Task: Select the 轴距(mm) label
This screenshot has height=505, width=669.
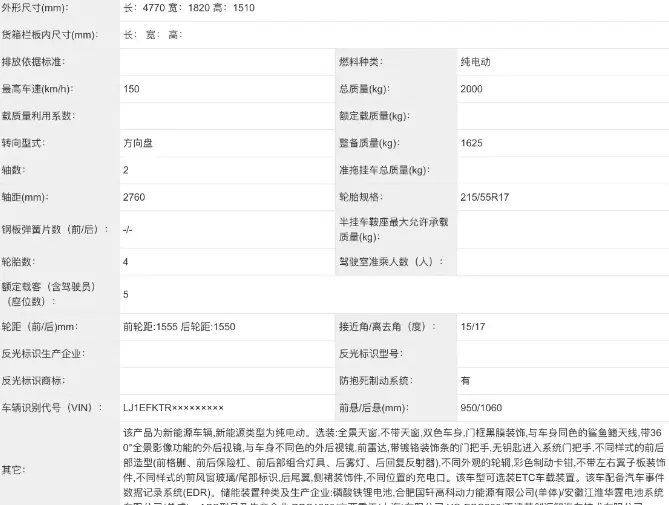Action: (x=25, y=197)
